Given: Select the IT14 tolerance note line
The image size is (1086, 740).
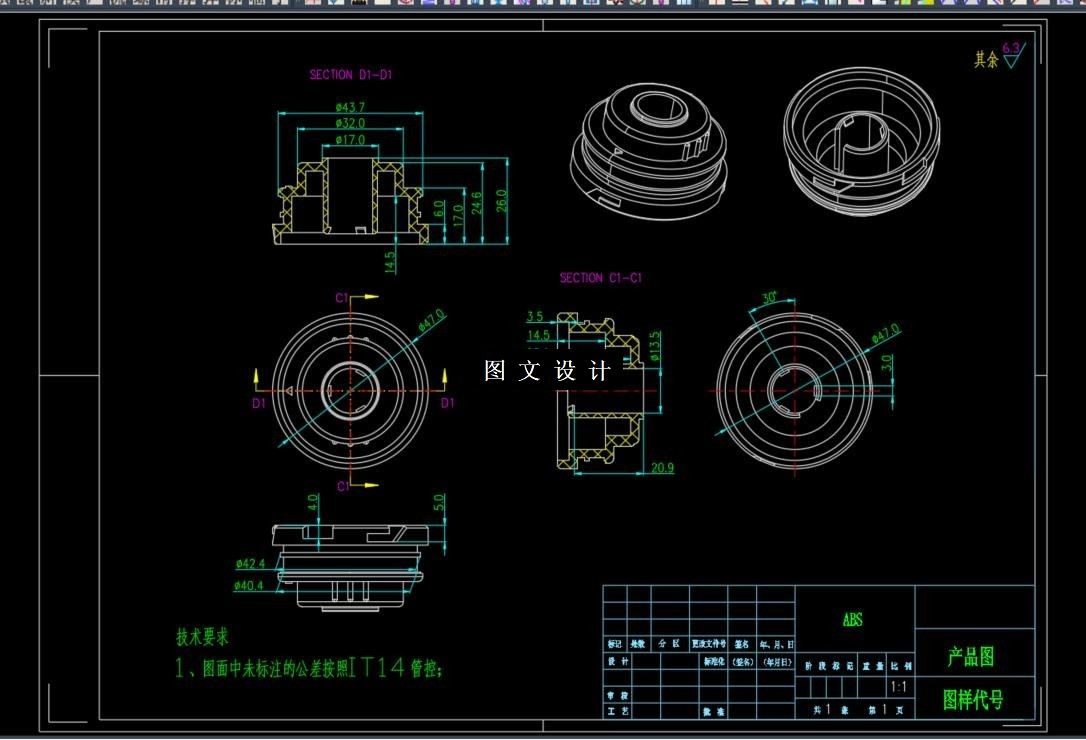Looking at the screenshot, I should pyautogui.click(x=309, y=668).
